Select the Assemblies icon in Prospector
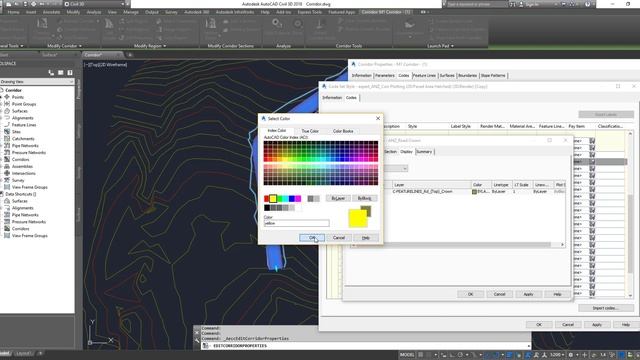640x360 pixels. click(x=7, y=167)
